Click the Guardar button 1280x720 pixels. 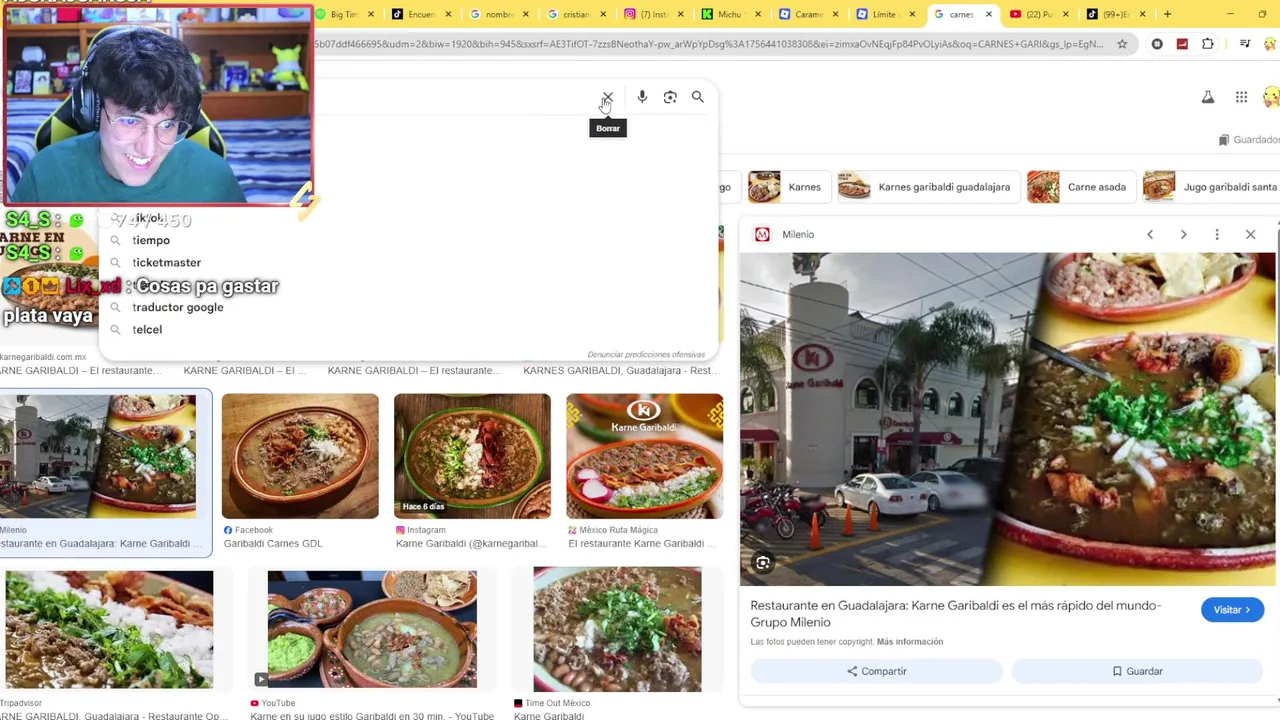click(x=1137, y=671)
